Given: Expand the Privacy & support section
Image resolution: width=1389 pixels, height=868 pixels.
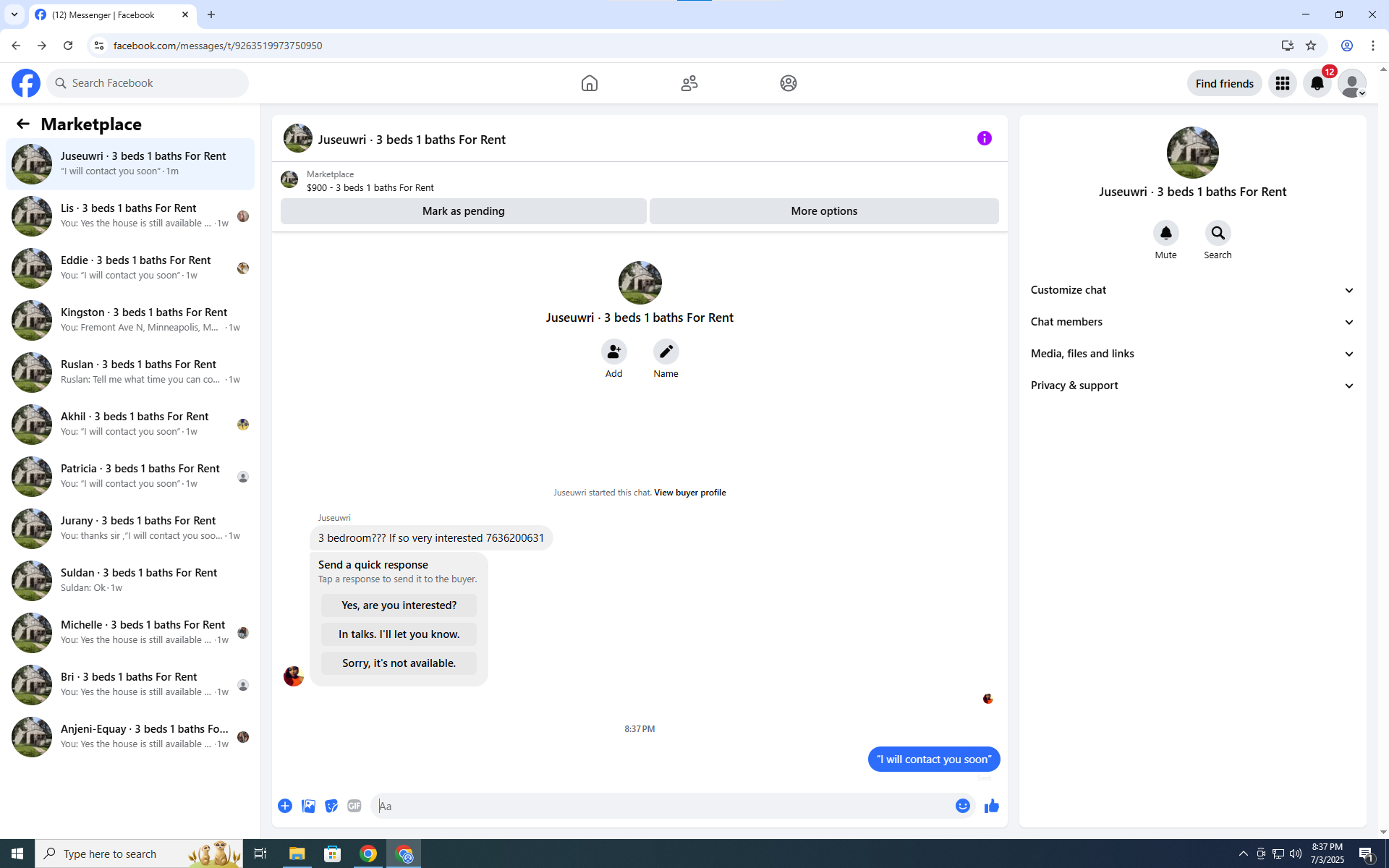Looking at the screenshot, I should pos(1192,386).
